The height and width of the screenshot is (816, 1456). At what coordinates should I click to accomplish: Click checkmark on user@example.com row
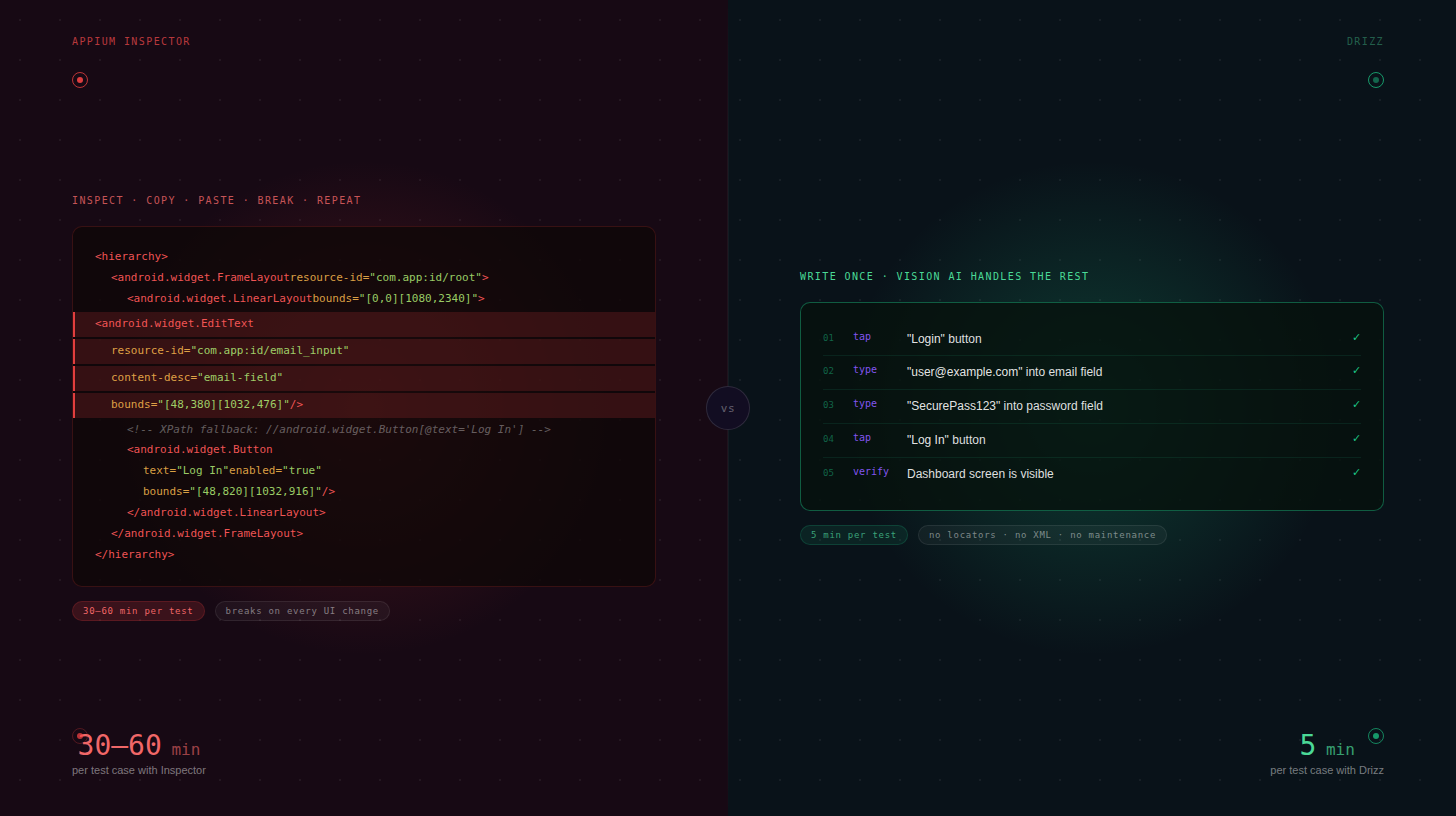tap(1356, 371)
